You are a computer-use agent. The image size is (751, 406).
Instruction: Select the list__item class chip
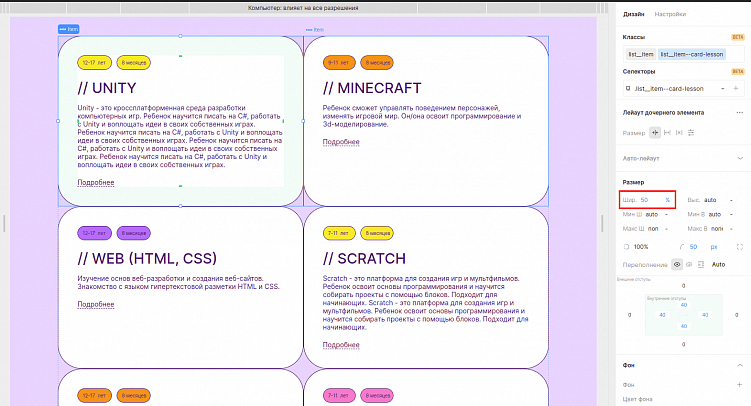(641, 55)
